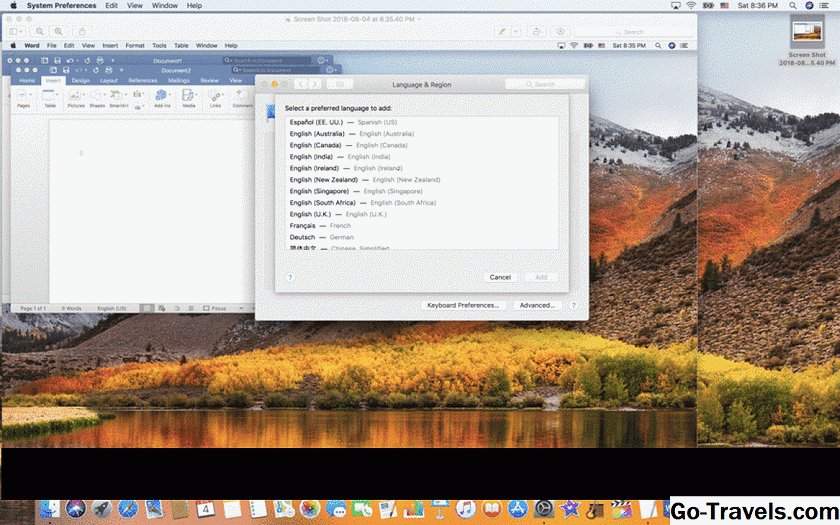840x525 pixels.
Task: Click the Cancel button in language sheet
Action: click(500, 277)
